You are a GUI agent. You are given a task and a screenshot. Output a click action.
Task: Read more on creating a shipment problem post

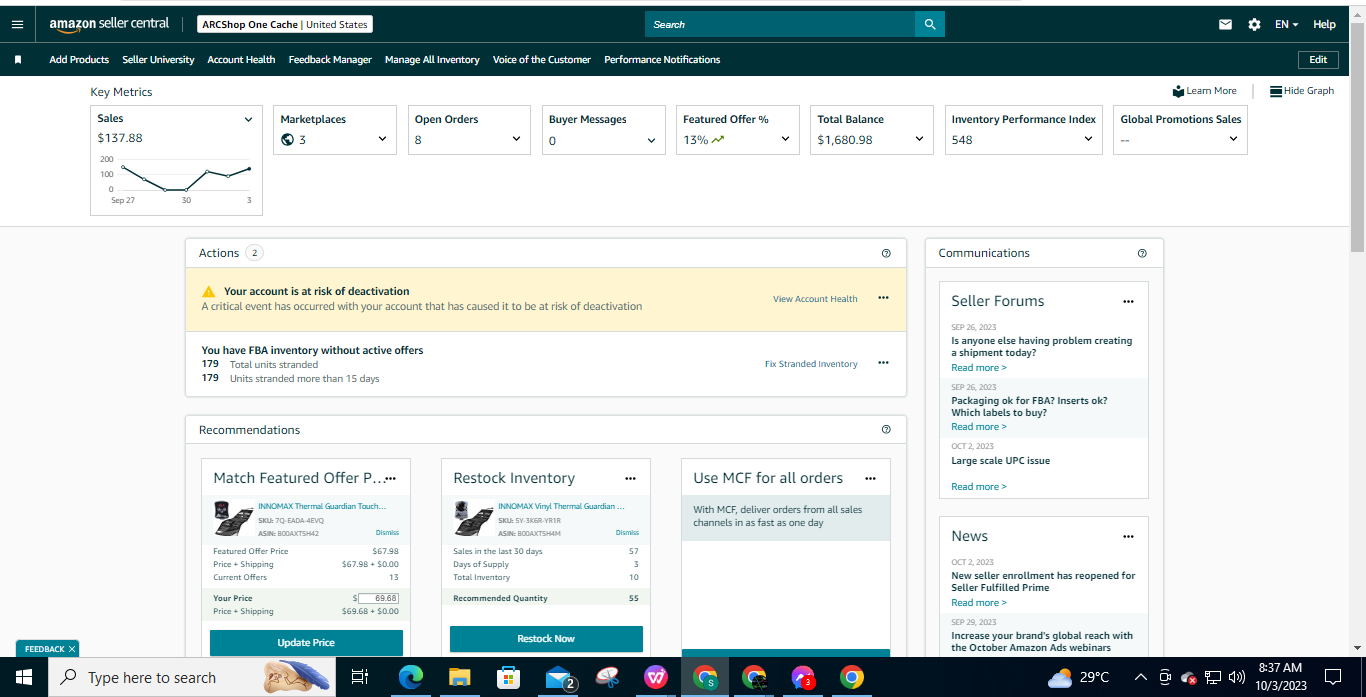click(x=979, y=368)
